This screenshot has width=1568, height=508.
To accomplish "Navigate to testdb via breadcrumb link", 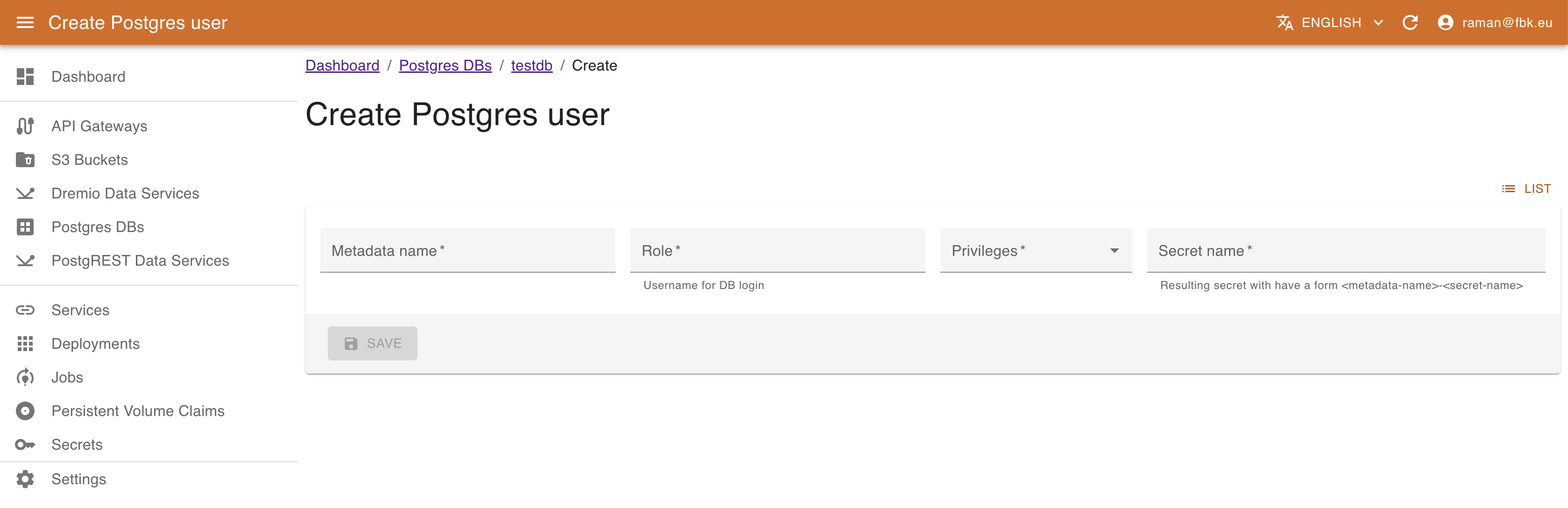I will click(531, 65).
